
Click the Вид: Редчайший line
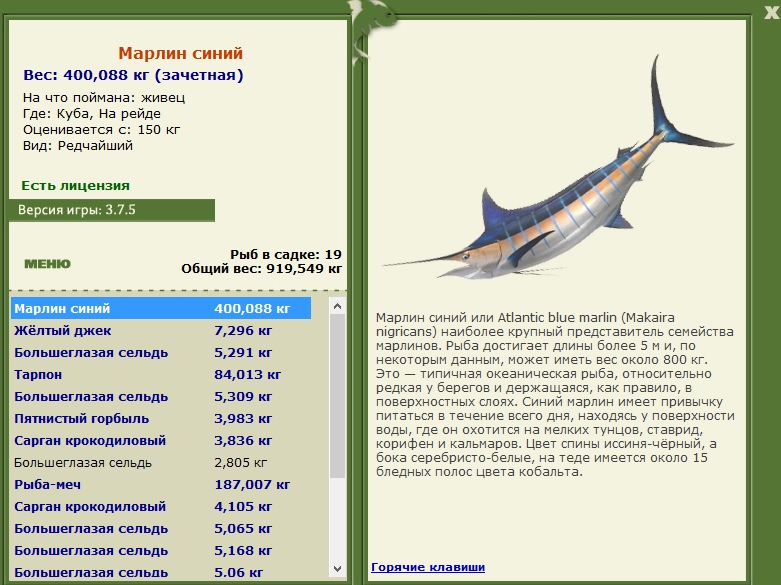pyautogui.click(x=78, y=146)
